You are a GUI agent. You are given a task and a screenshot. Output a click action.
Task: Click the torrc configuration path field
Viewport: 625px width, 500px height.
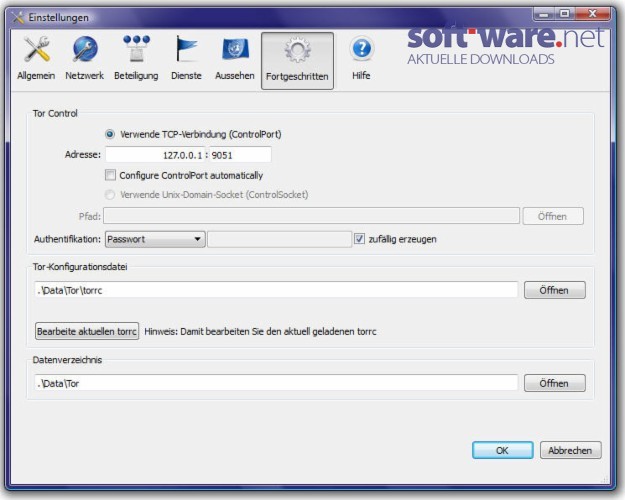276,290
